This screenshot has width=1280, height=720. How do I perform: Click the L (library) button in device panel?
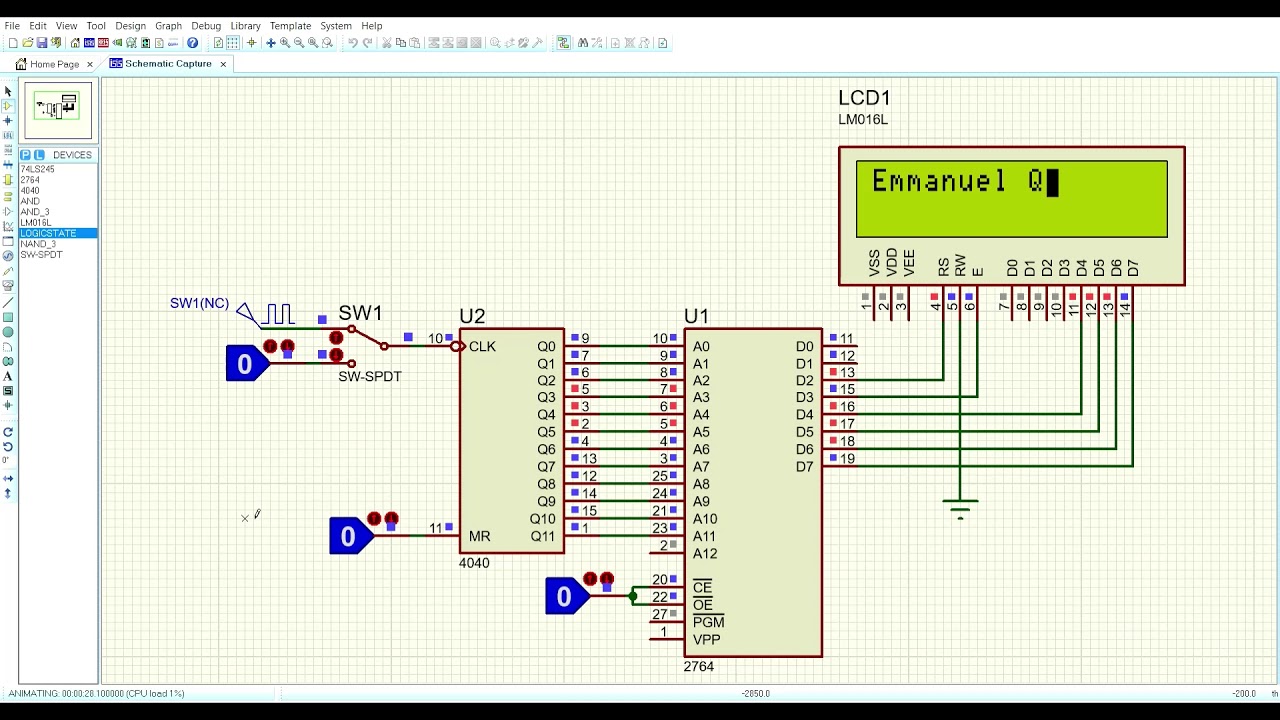click(x=39, y=155)
